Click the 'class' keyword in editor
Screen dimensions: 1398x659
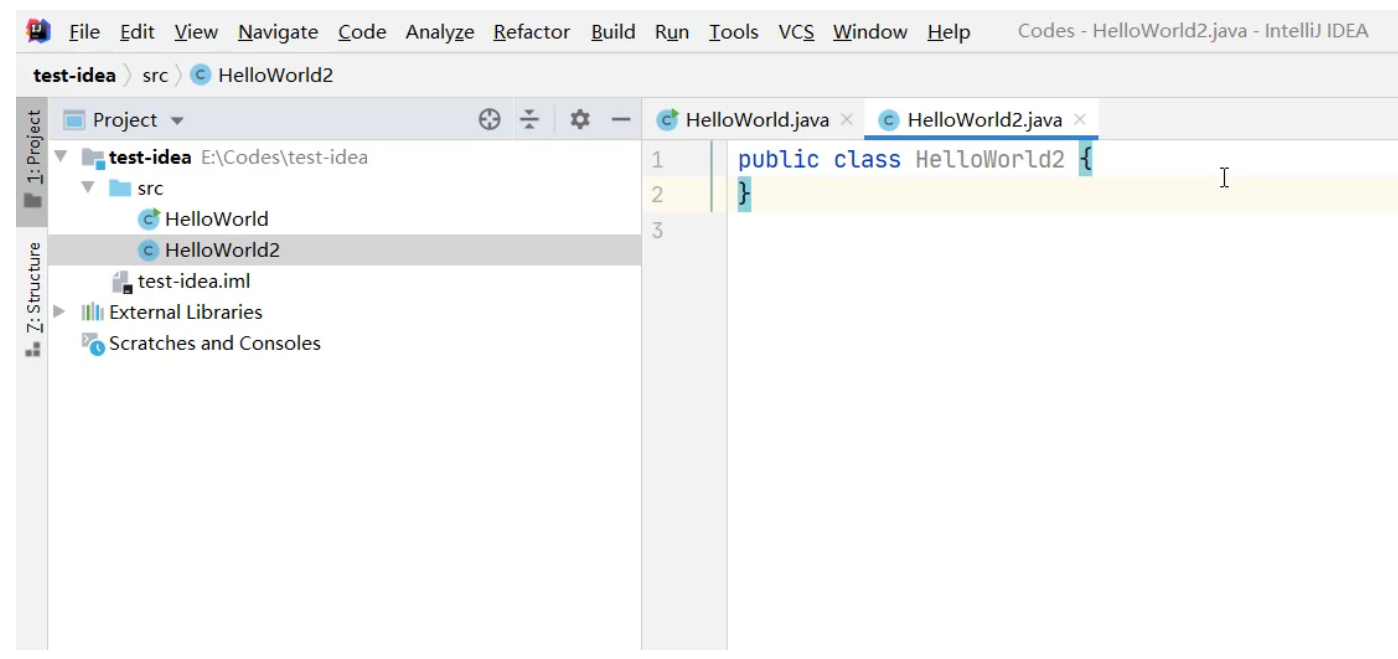pos(867,160)
